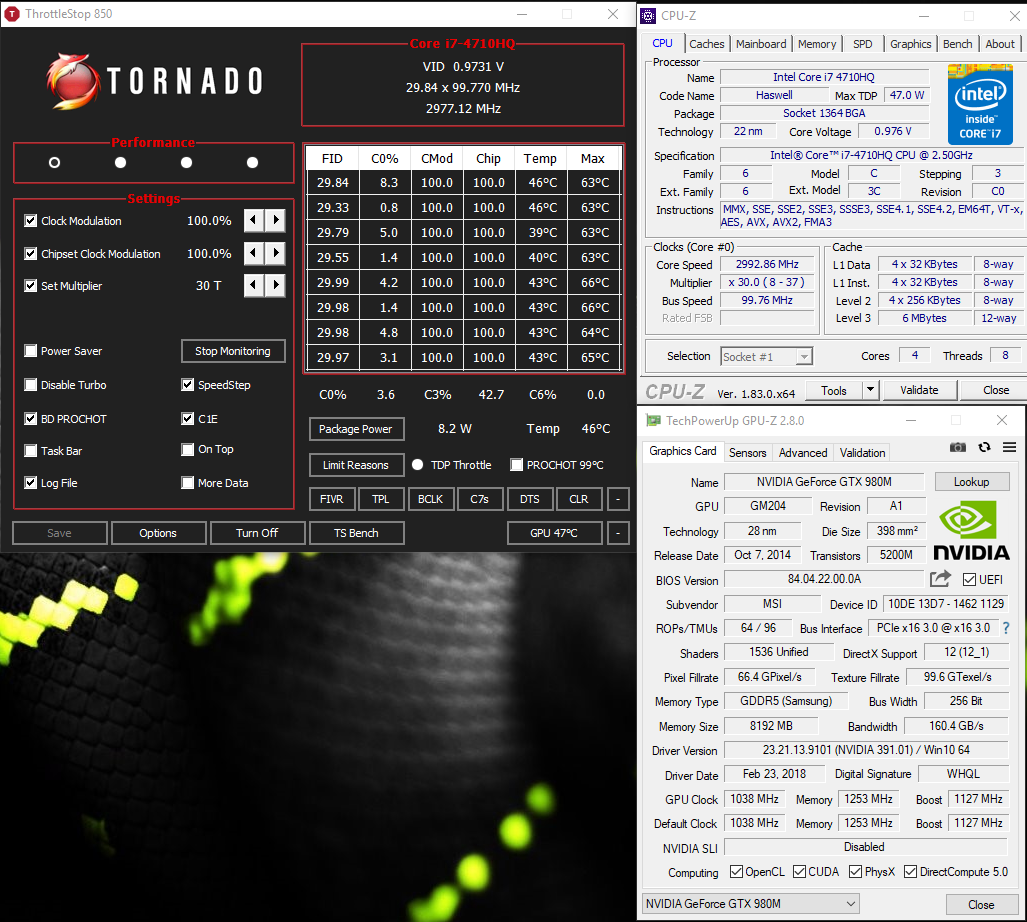Enable the On Top checkbox
The height and width of the screenshot is (922, 1027).
[x=187, y=449]
